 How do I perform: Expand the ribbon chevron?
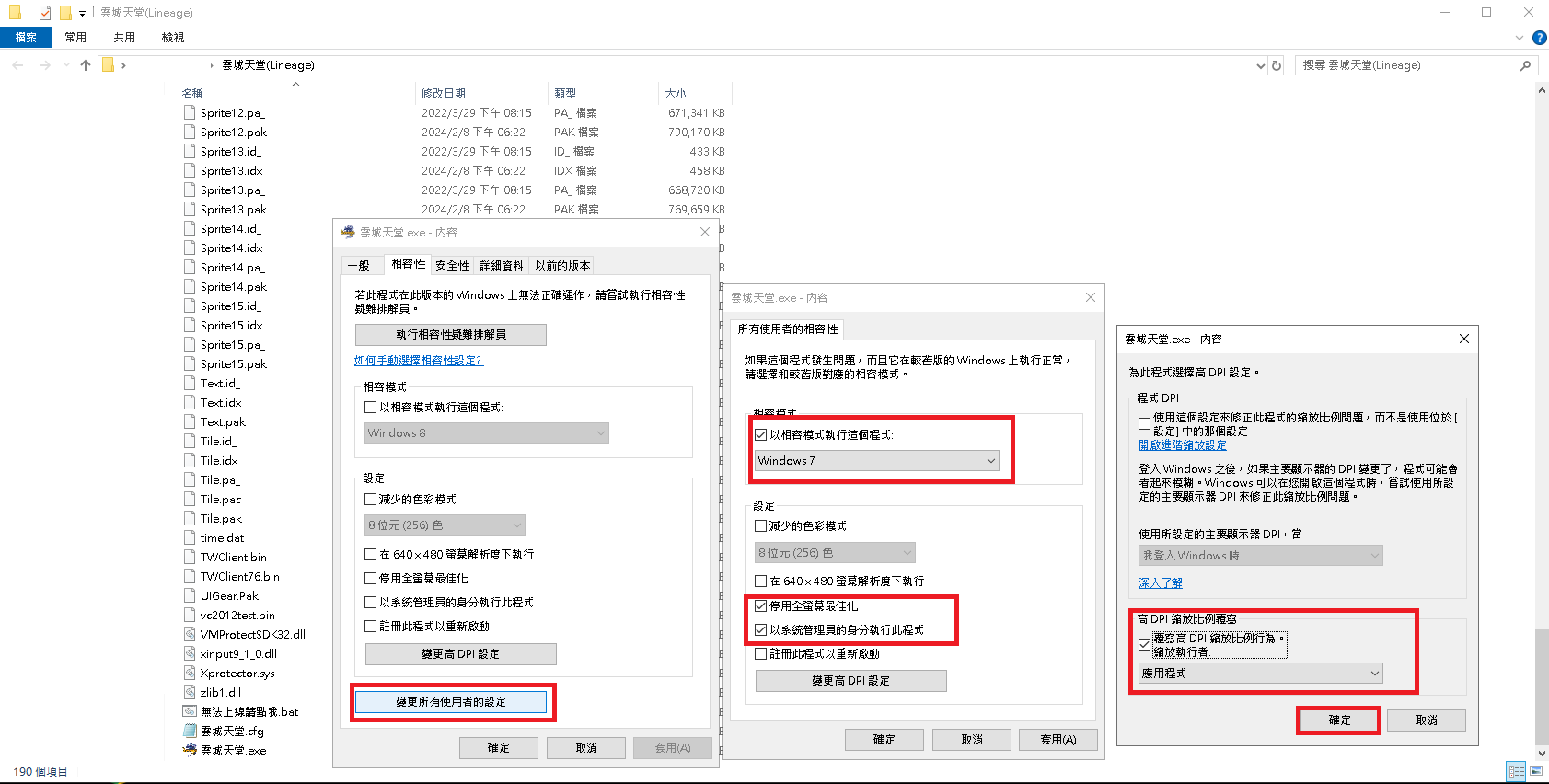1520,38
